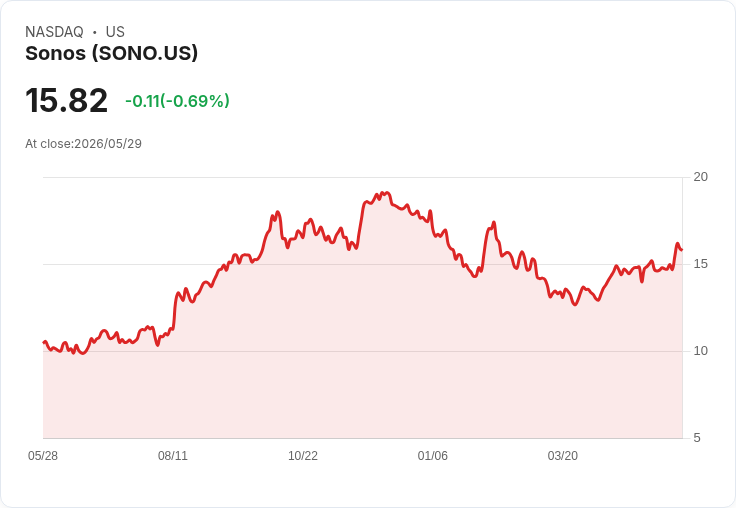Click the 10/22 date axis label
Image resolution: width=736 pixels, height=508 pixels.
(x=303, y=456)
